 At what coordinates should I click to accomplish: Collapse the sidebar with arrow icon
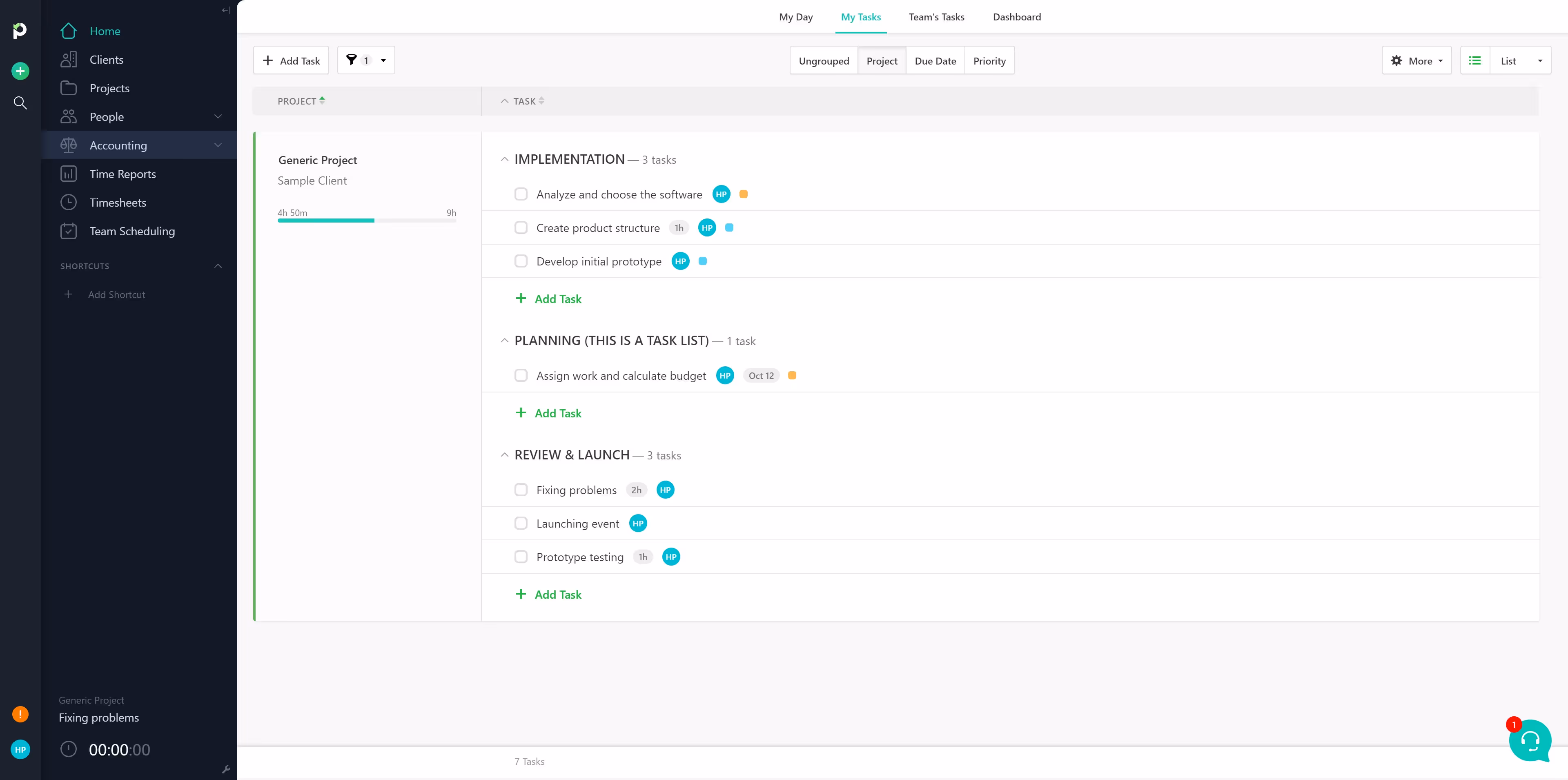pyautogui.click(x=226, y=10)
